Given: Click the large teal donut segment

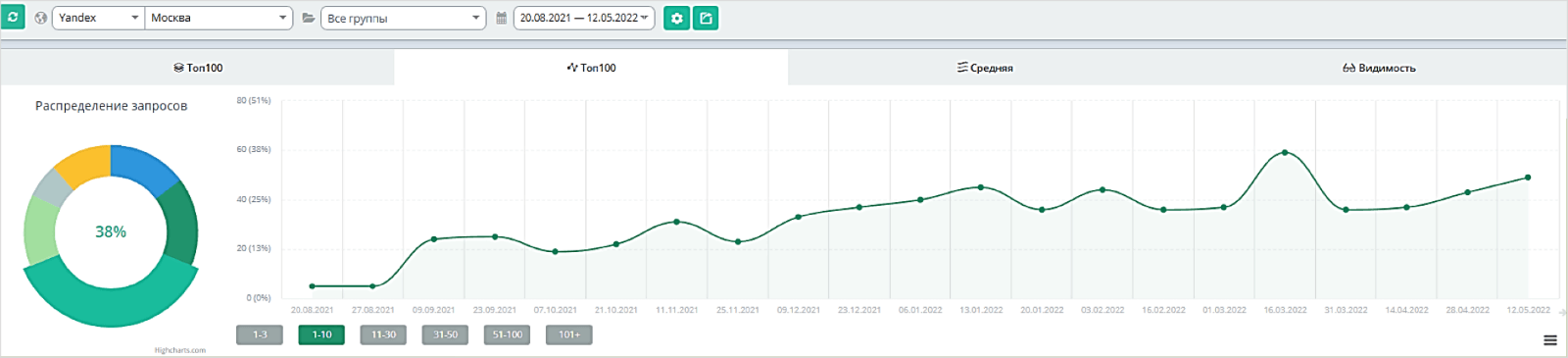Looking at the screenshot, I should coord(111,300).
